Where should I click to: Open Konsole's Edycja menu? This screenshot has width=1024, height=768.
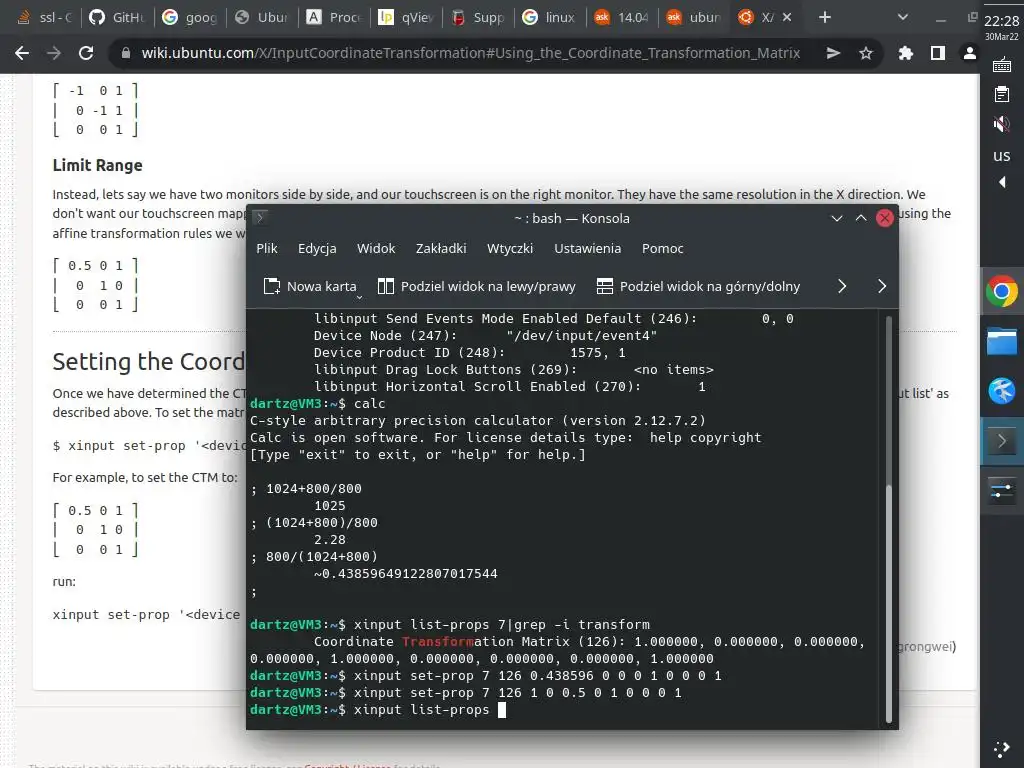[x=317, y=248]
